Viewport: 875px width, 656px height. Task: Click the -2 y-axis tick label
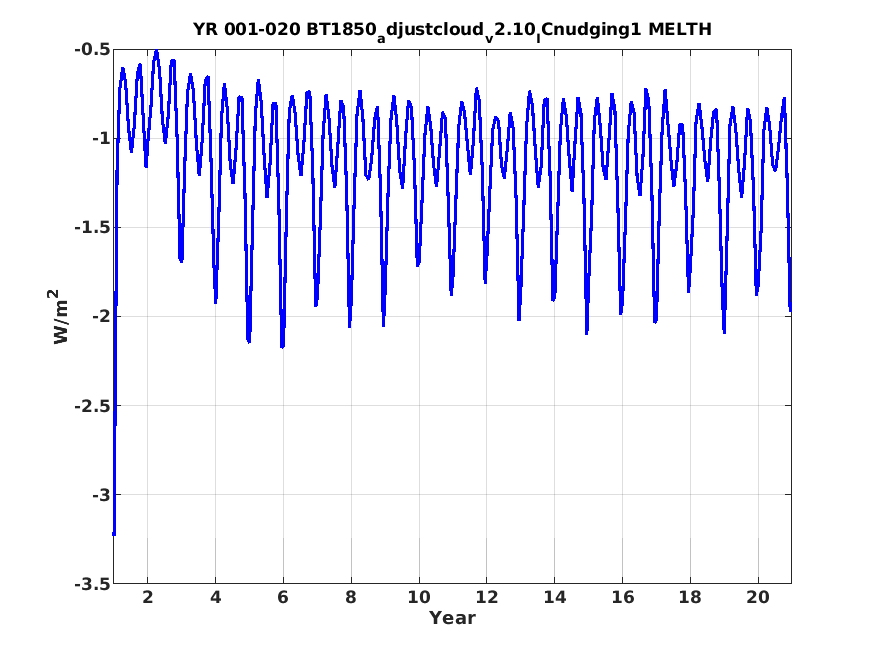point(100,316)
